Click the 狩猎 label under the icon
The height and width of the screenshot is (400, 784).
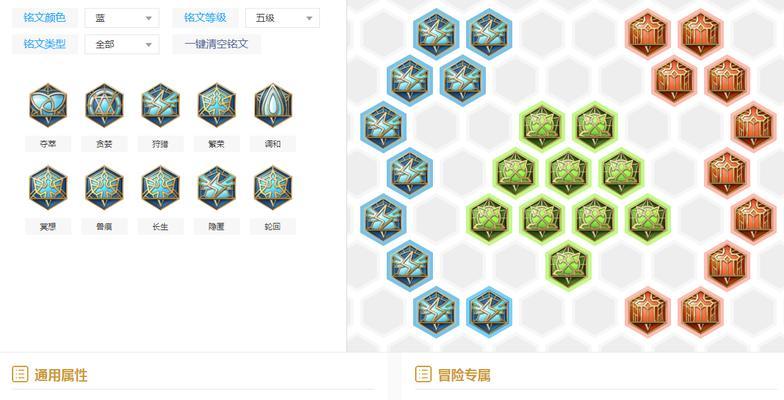click(x=160, y=144)
